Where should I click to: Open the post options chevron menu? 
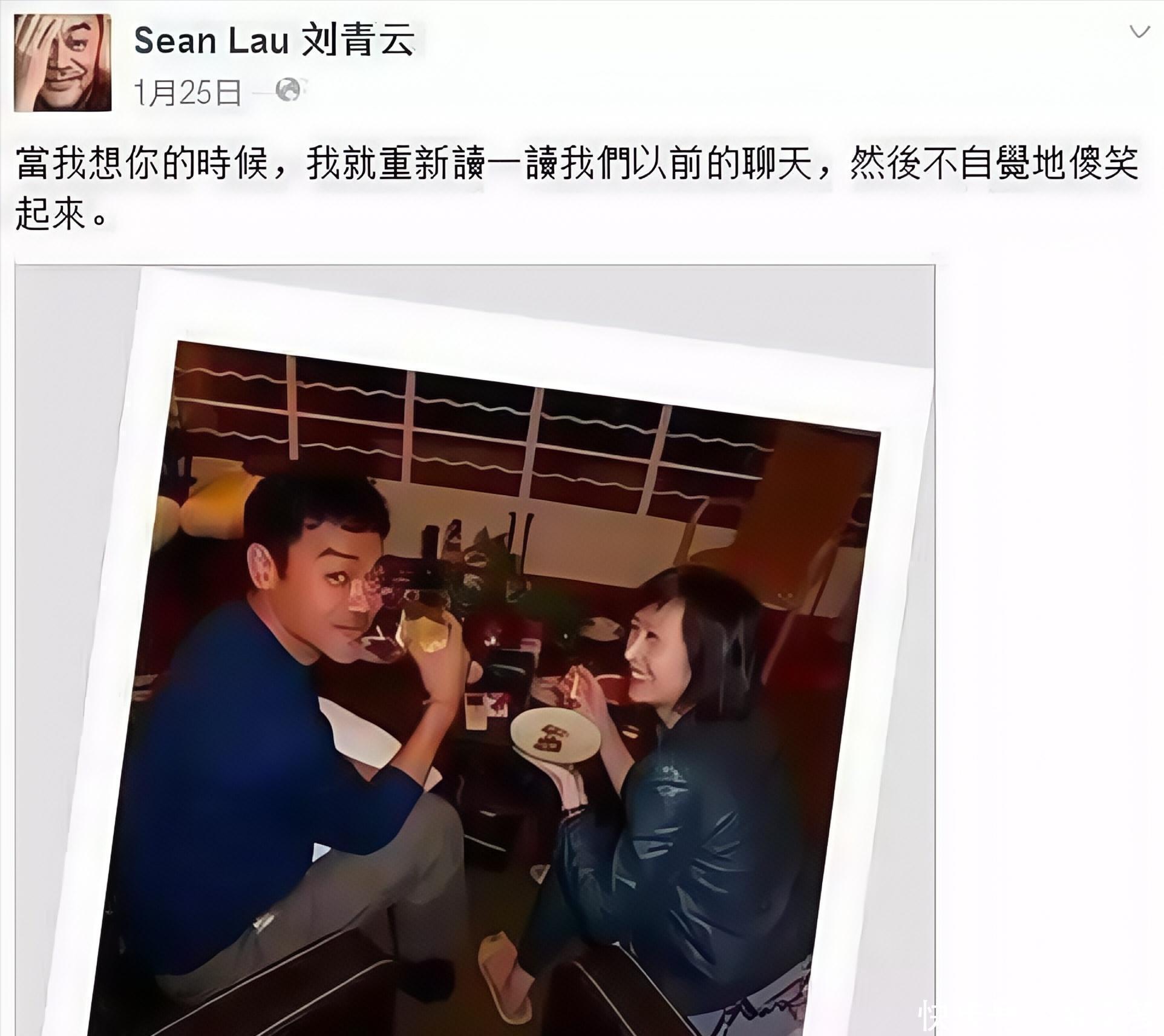pyautogui.click(x=1140, y=32)
